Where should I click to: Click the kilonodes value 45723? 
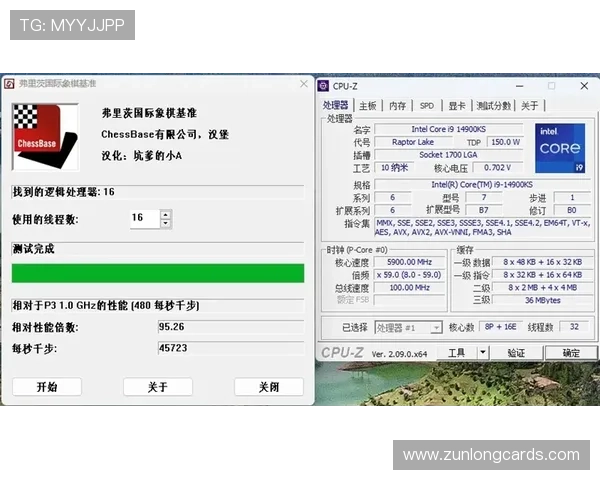[231, 348]
